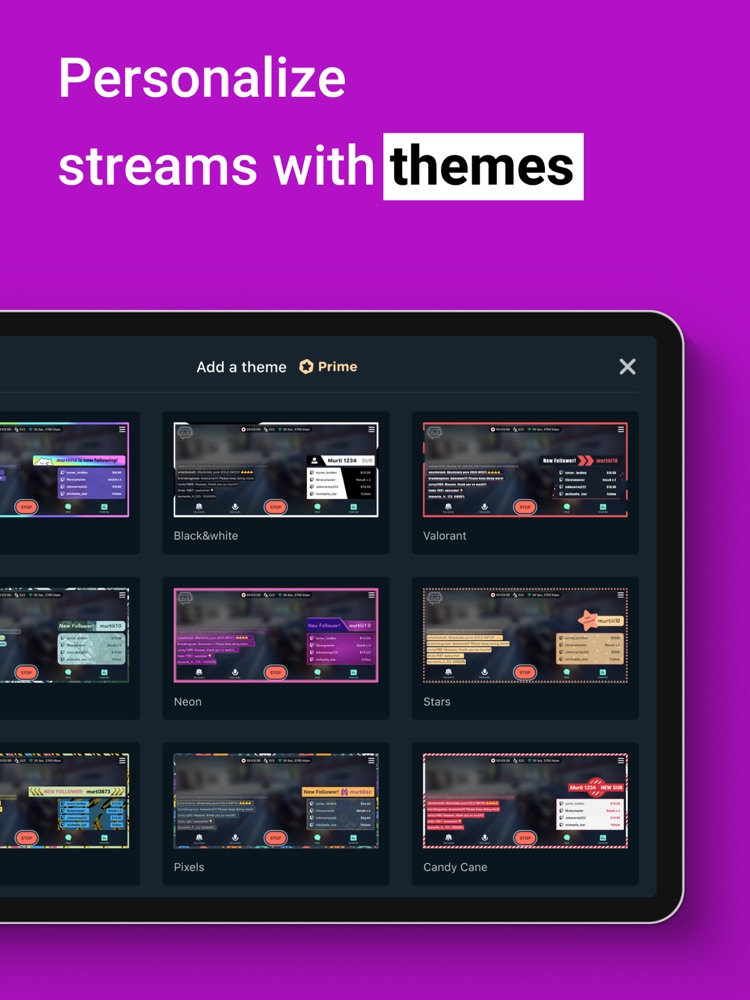
Task: Pick the teal marble theme thumbnail
Action: [64, 635]
